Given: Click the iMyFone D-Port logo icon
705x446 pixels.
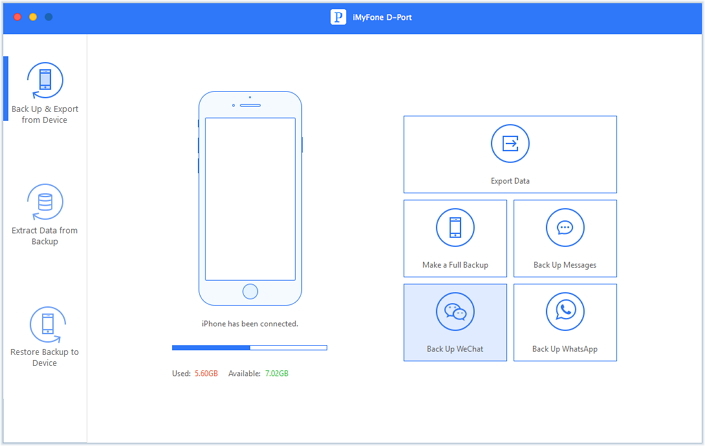Looking at the screenshot, I should (338, 17).
